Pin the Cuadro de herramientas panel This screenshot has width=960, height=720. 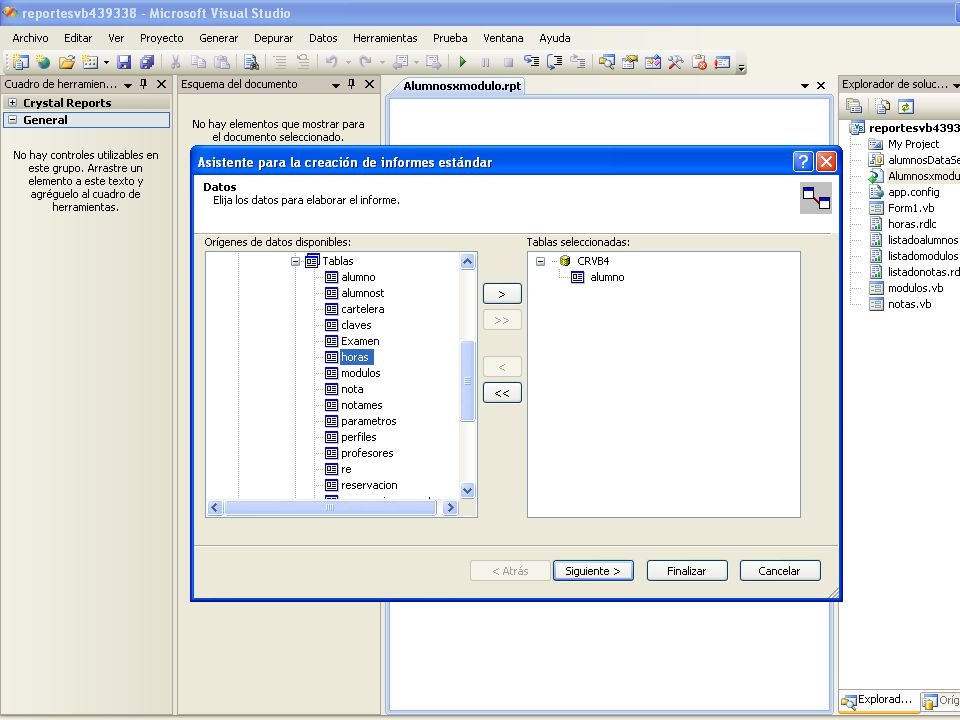(x=143, y=84)
